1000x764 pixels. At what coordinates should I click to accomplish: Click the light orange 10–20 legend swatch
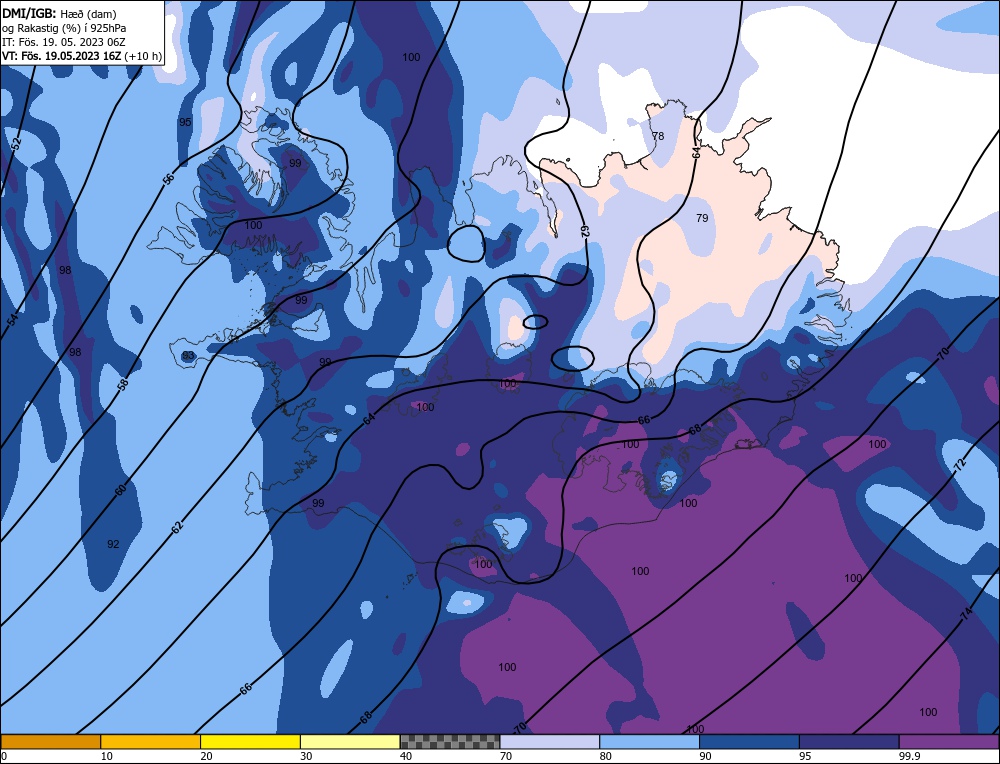click(x=151, y=741)
